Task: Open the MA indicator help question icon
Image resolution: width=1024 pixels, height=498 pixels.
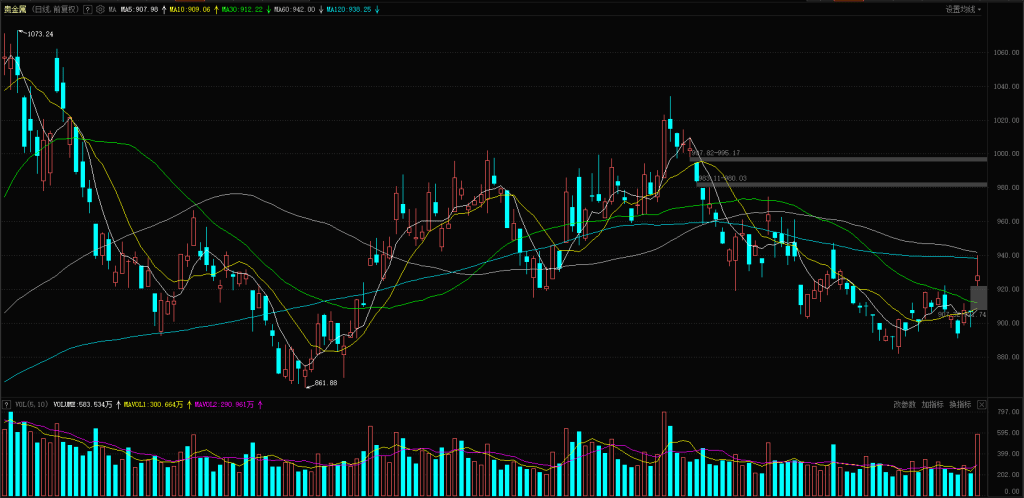Action: coord(88,10)
